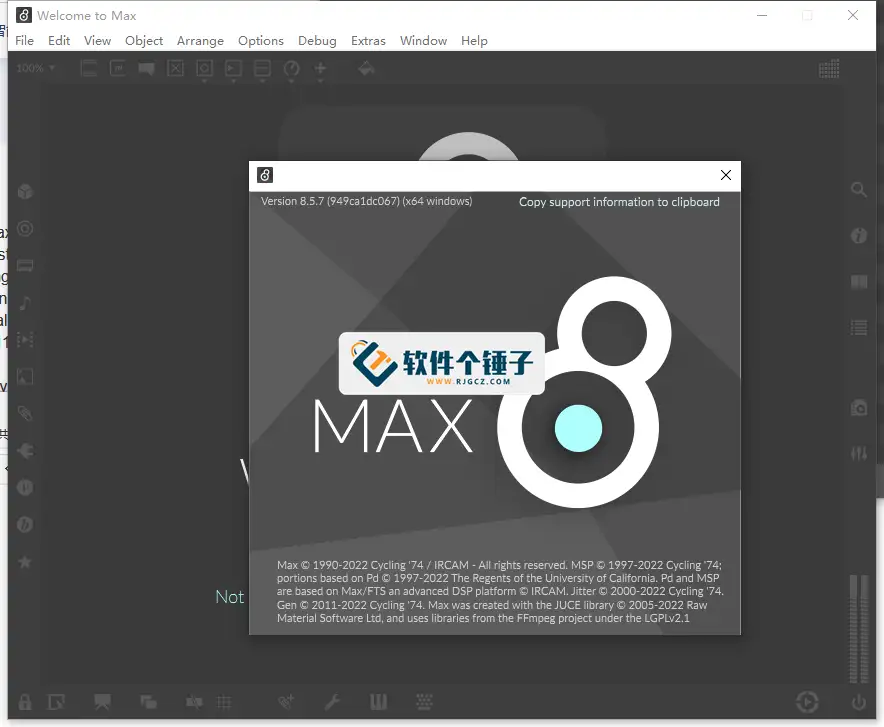Add a button object from top toolbar

click(204, 69)
